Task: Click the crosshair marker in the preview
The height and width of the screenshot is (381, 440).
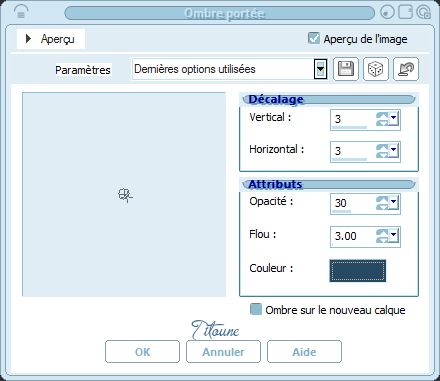Action: tap(125, 195)
